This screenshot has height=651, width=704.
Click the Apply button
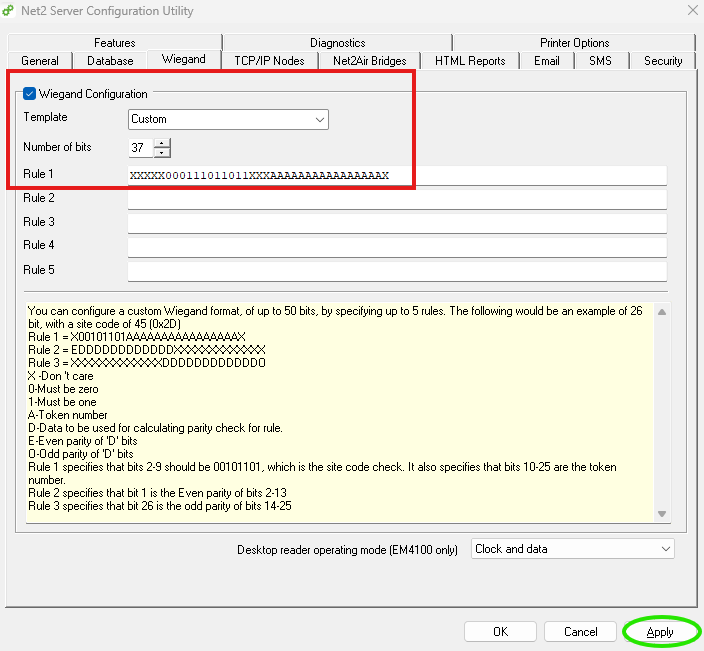(660, 632)
